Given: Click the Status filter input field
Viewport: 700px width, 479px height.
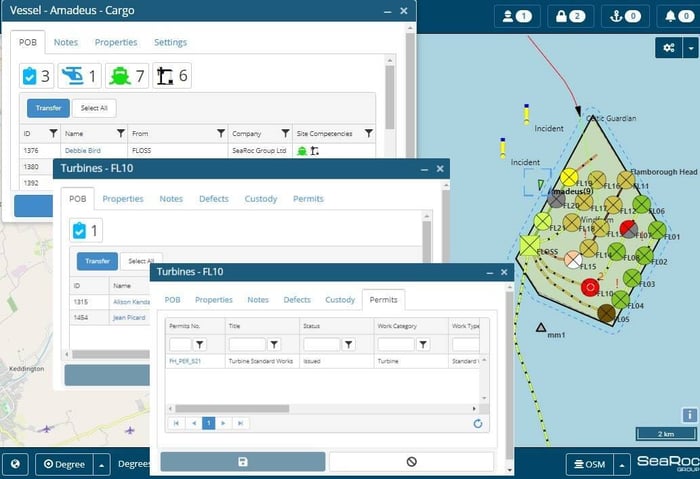Looking at the screenshot, I should [322, 344].
